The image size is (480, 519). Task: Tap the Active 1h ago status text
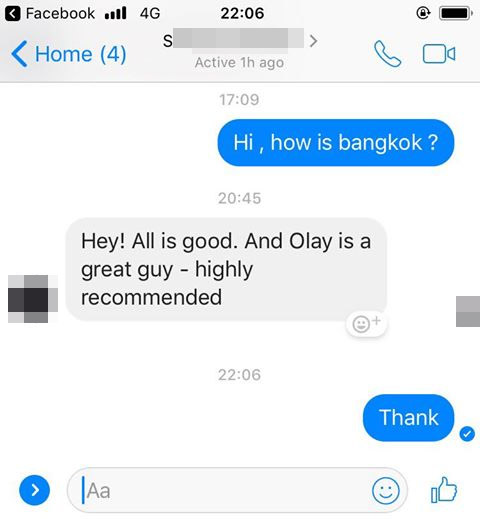click(x=239, y=62)
